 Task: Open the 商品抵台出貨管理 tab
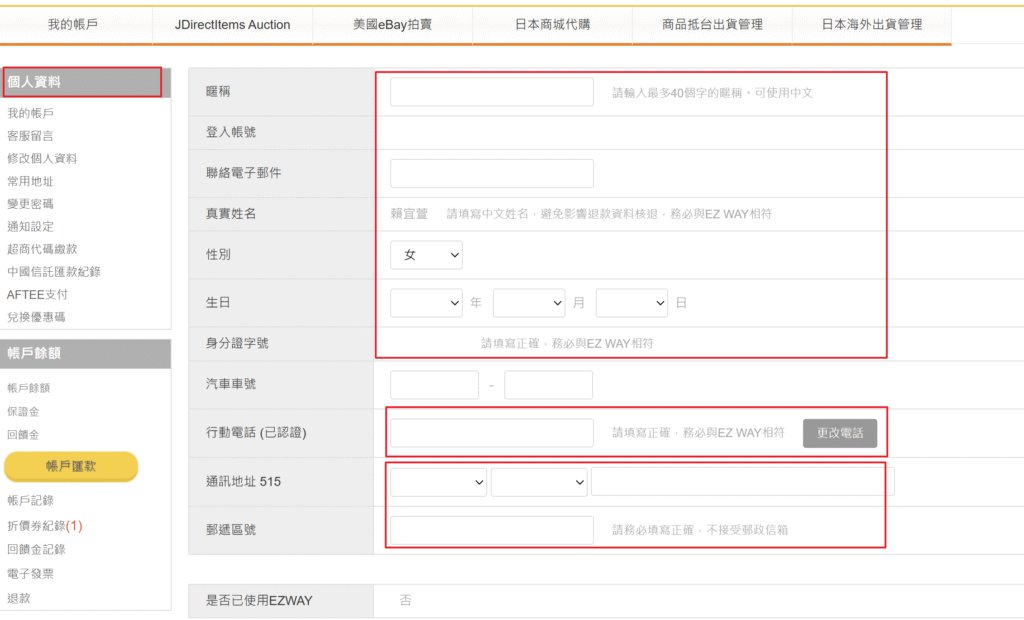click(712, 24)
